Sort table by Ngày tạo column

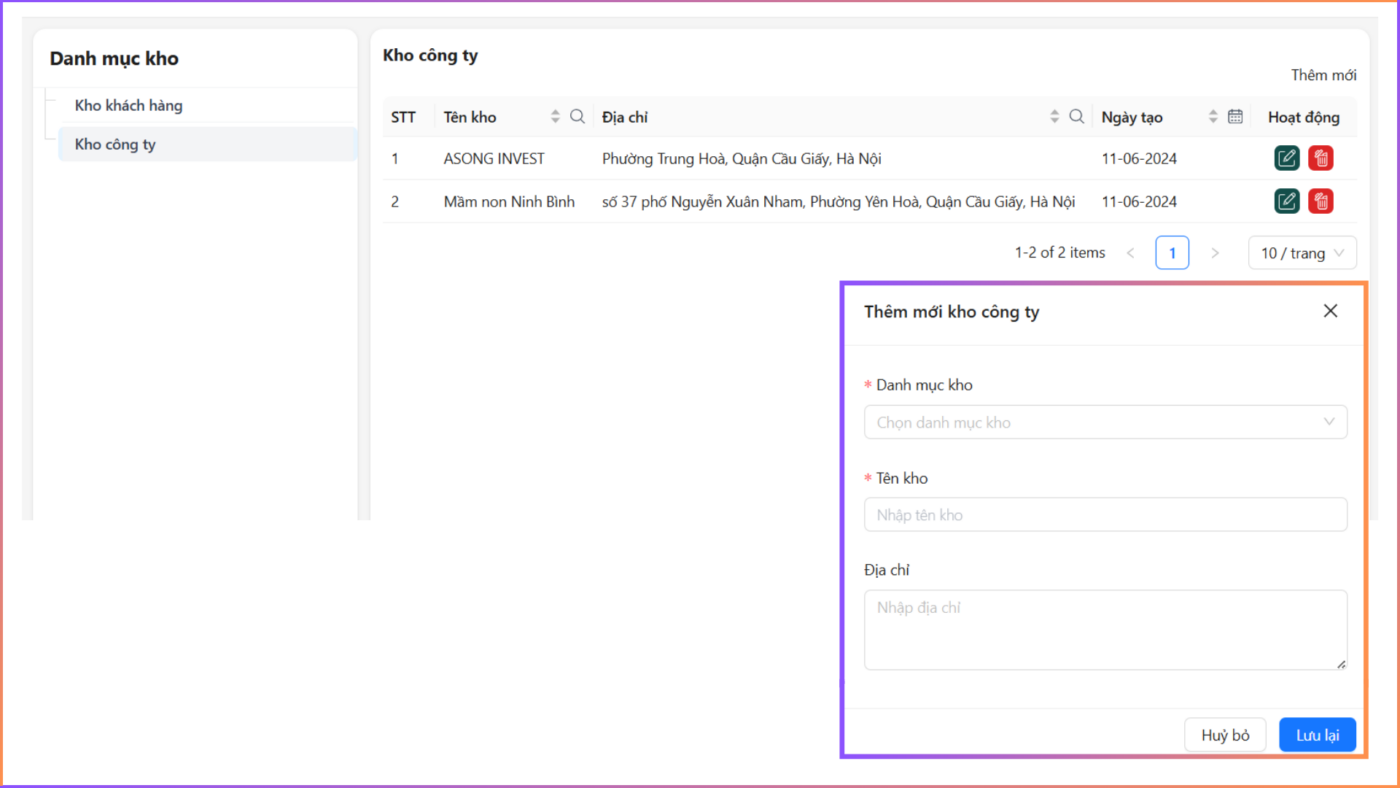point(1213,117)
